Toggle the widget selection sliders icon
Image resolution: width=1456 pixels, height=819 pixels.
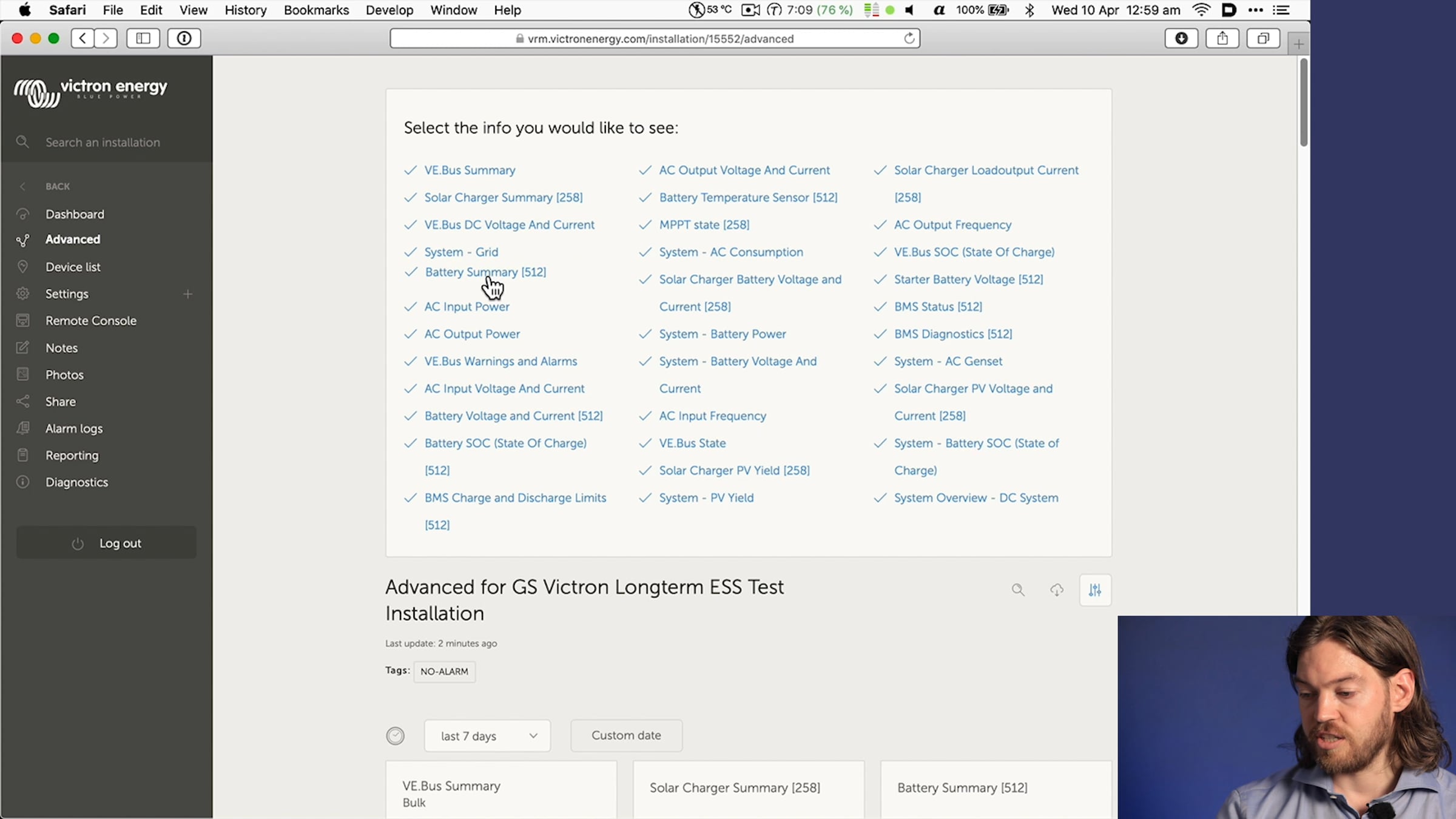(x=1095, y=590)
